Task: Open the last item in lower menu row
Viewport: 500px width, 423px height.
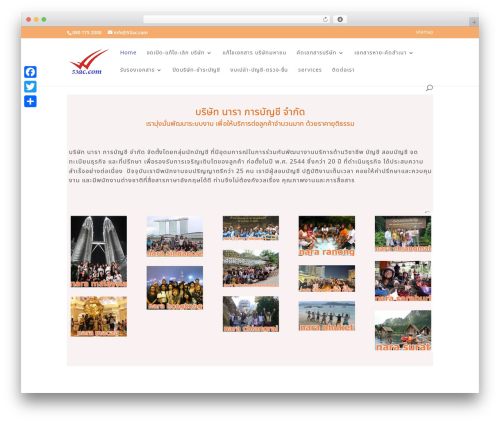Action: (343, 70)
